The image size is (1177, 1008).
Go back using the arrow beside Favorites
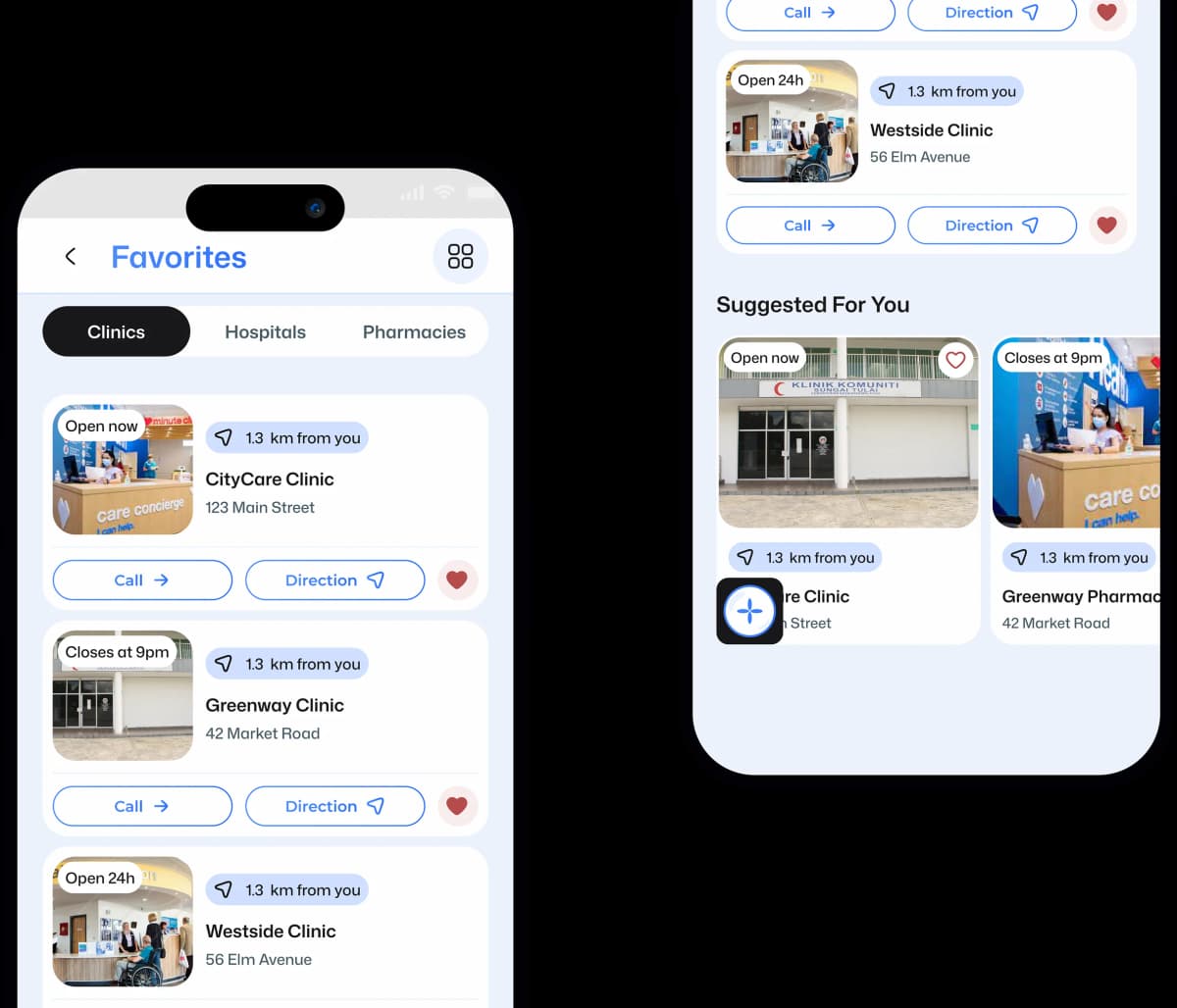pyautogui.click(x=71, y=257)
